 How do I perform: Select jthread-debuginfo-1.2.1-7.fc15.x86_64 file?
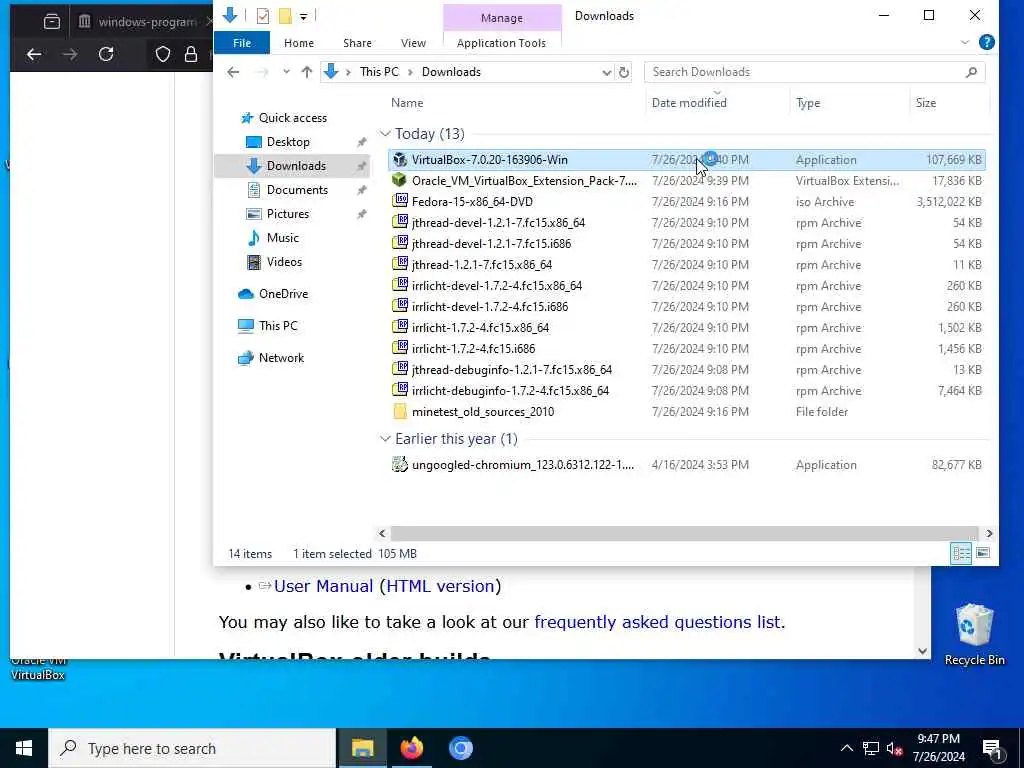pyautogui.click(x=512, y=370)
